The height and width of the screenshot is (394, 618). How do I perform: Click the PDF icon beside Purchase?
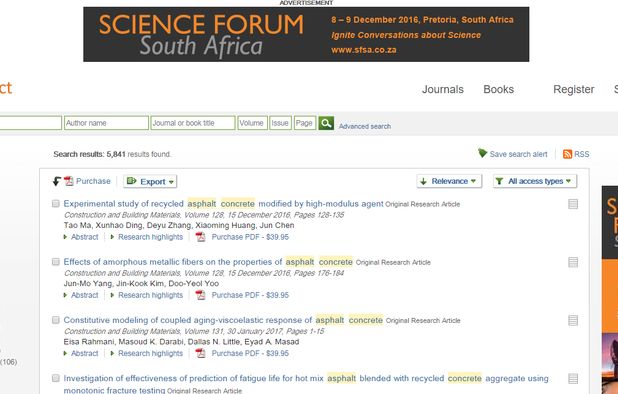pyautogui.click(x=69, y=181)
